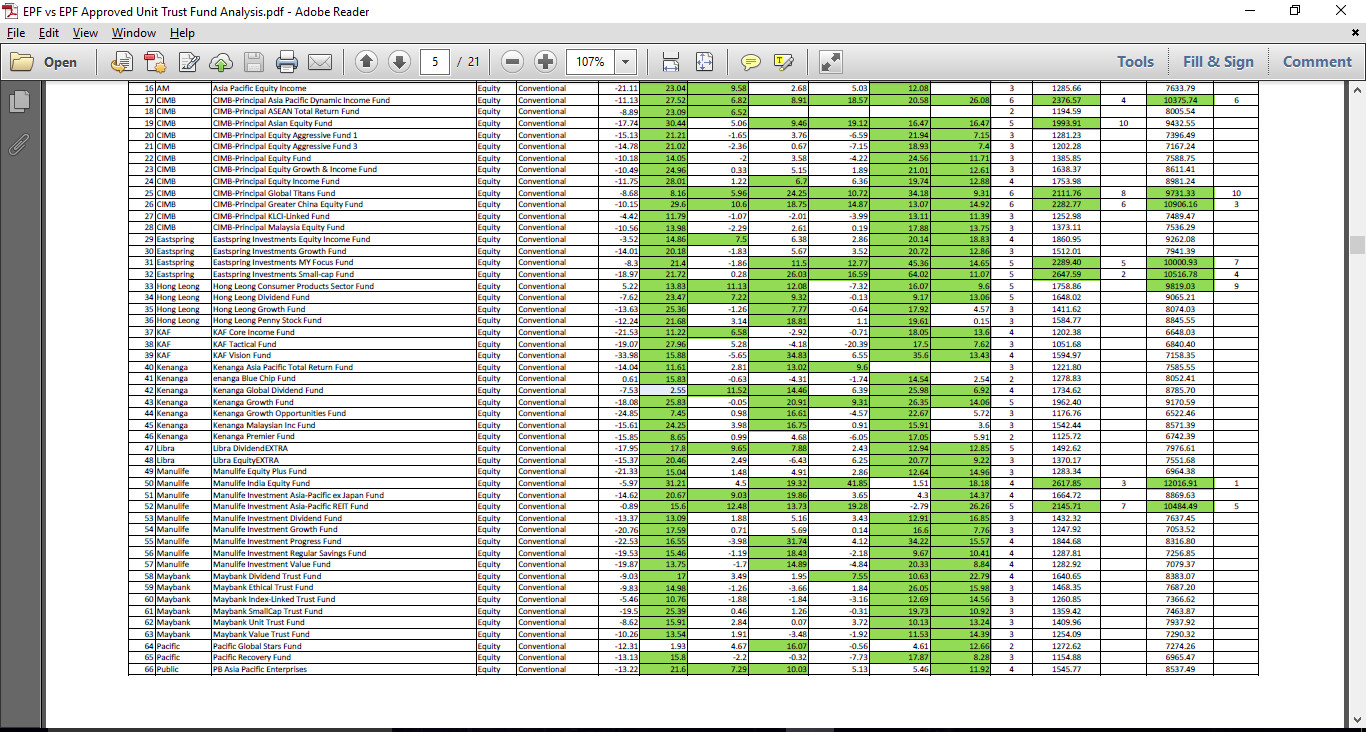
Task: Click the fit width scrolling icon
Action: (x=671, y=62)
